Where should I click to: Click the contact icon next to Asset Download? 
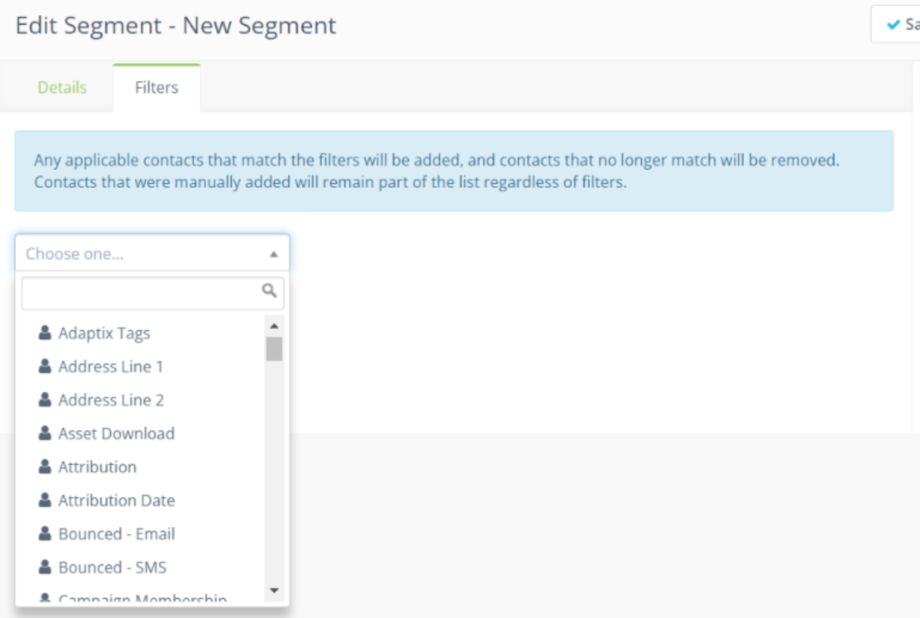pyautogui.click(x=46, y=433)
